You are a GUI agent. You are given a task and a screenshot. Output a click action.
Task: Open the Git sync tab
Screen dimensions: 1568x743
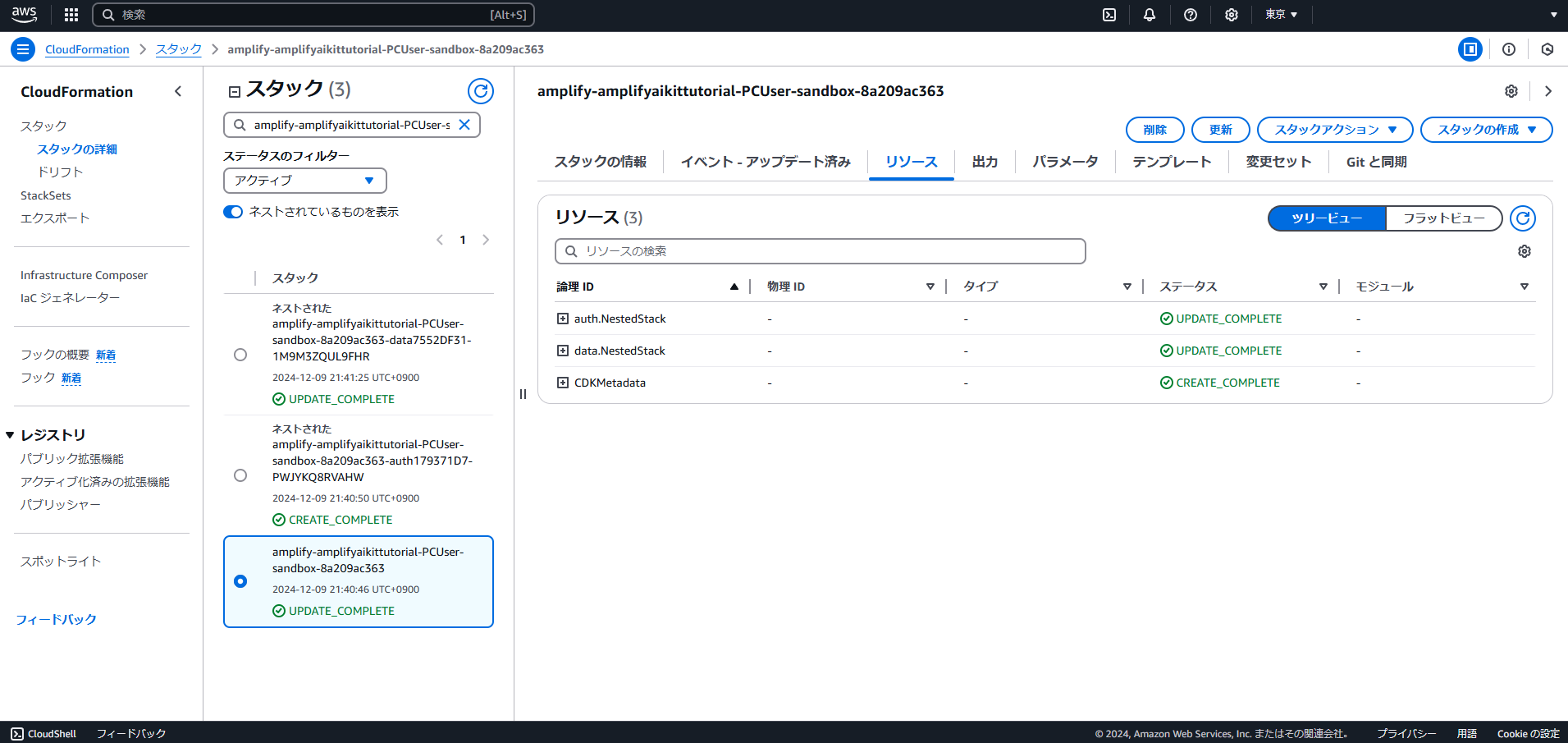pyautogui.click(x=1377, y=162)
